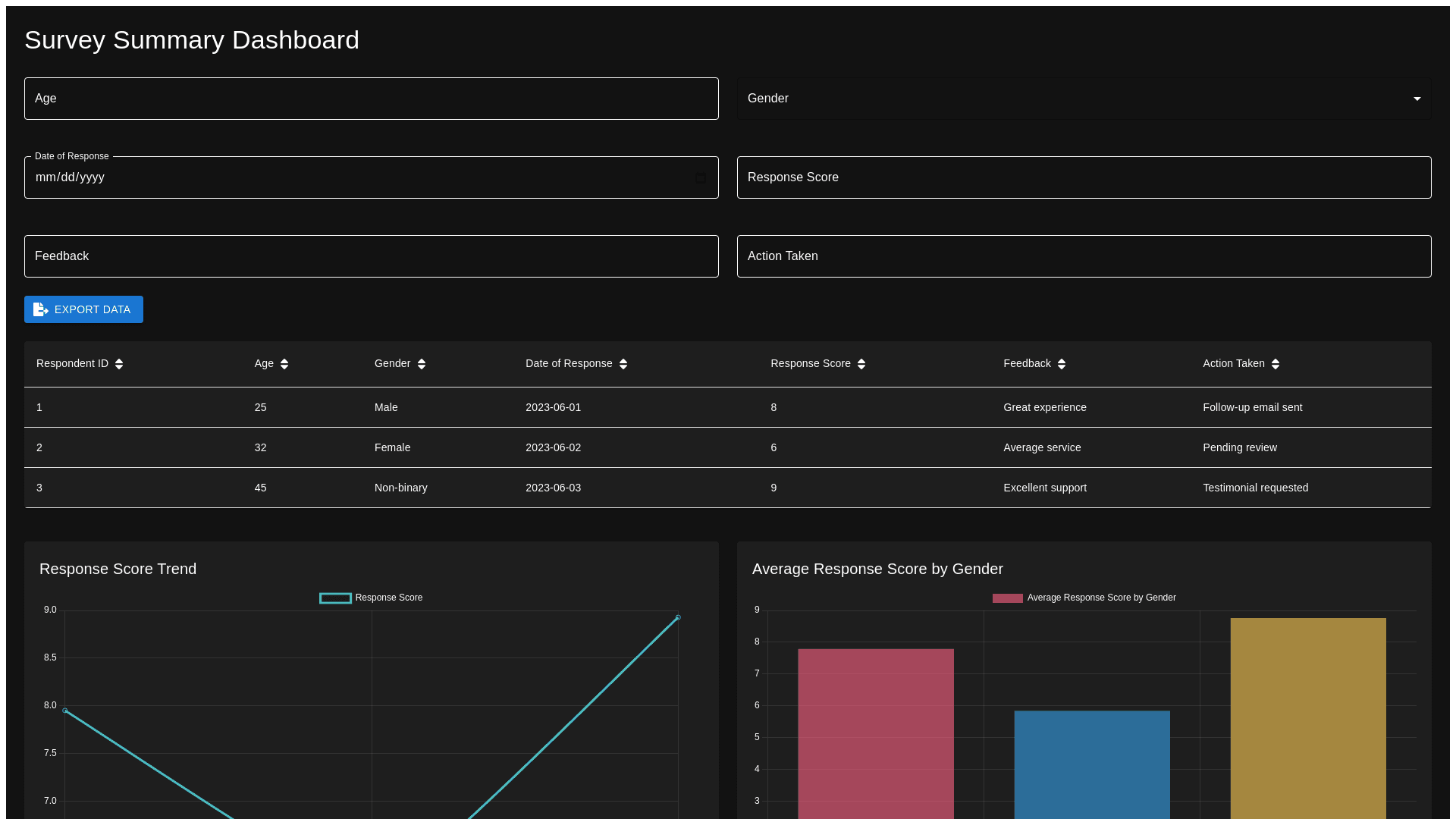
Task: Click the Action Taken filter field
Action: click(1083, 256)
